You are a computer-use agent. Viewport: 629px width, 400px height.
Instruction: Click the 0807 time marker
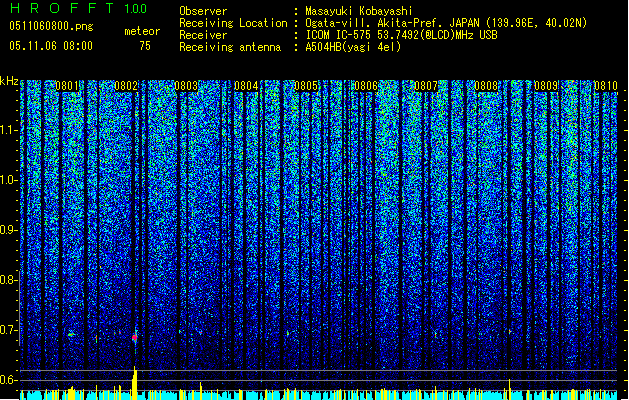click(x=426, y=86)
